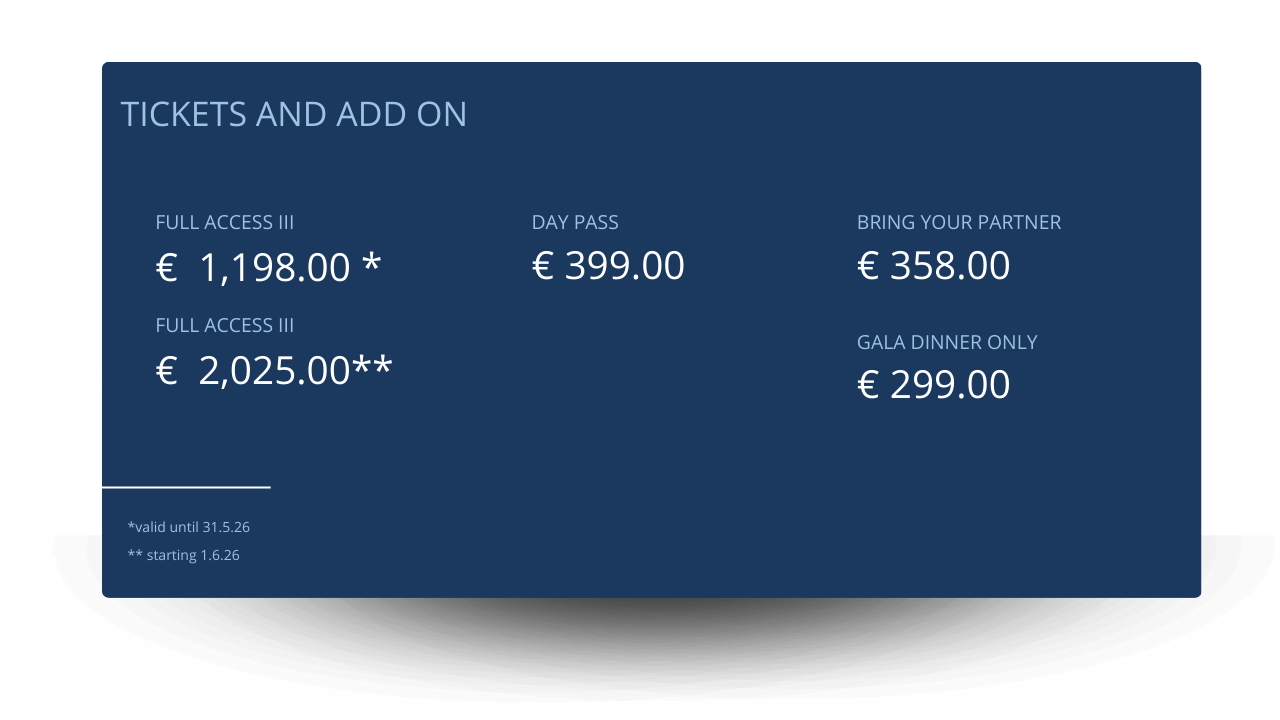Select the DAY PASS label
The height and width of the screenshot is (720, 1280).
(575, 222)
